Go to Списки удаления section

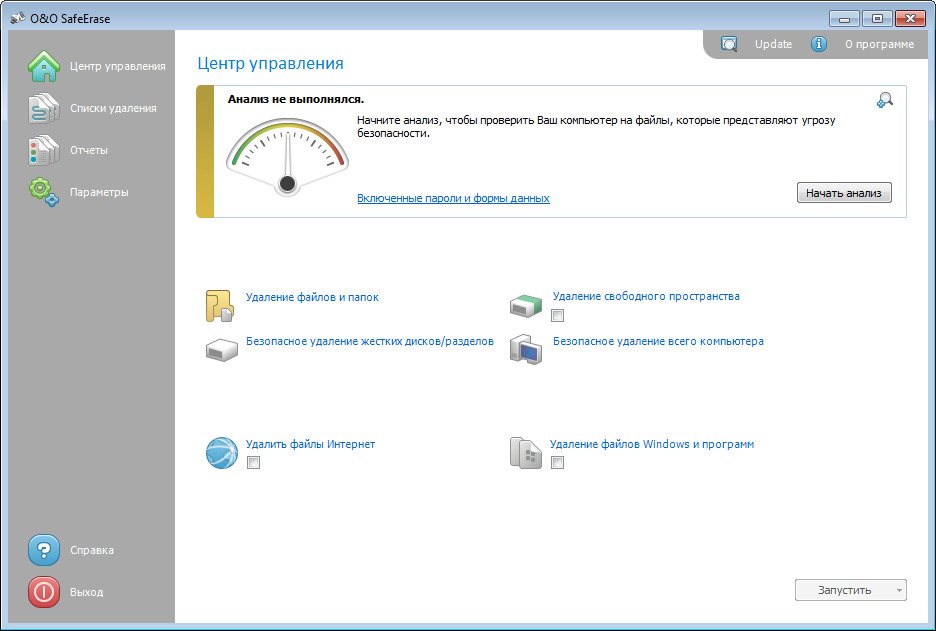113,108
